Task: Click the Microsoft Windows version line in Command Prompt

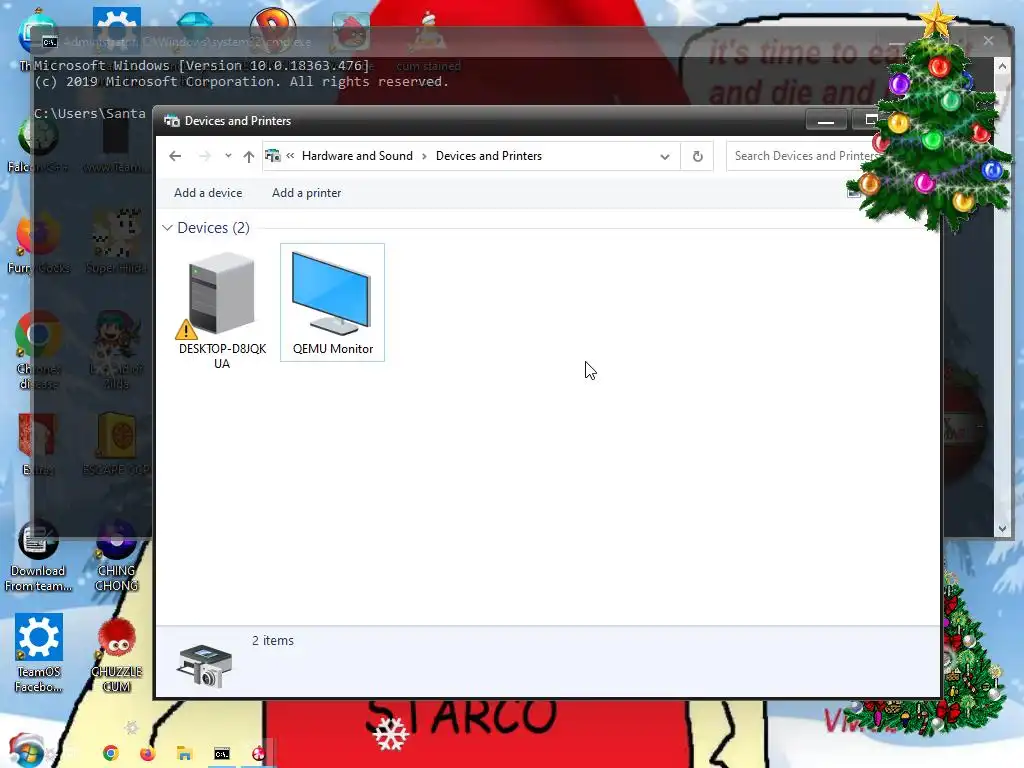Action: coord(202,65)
